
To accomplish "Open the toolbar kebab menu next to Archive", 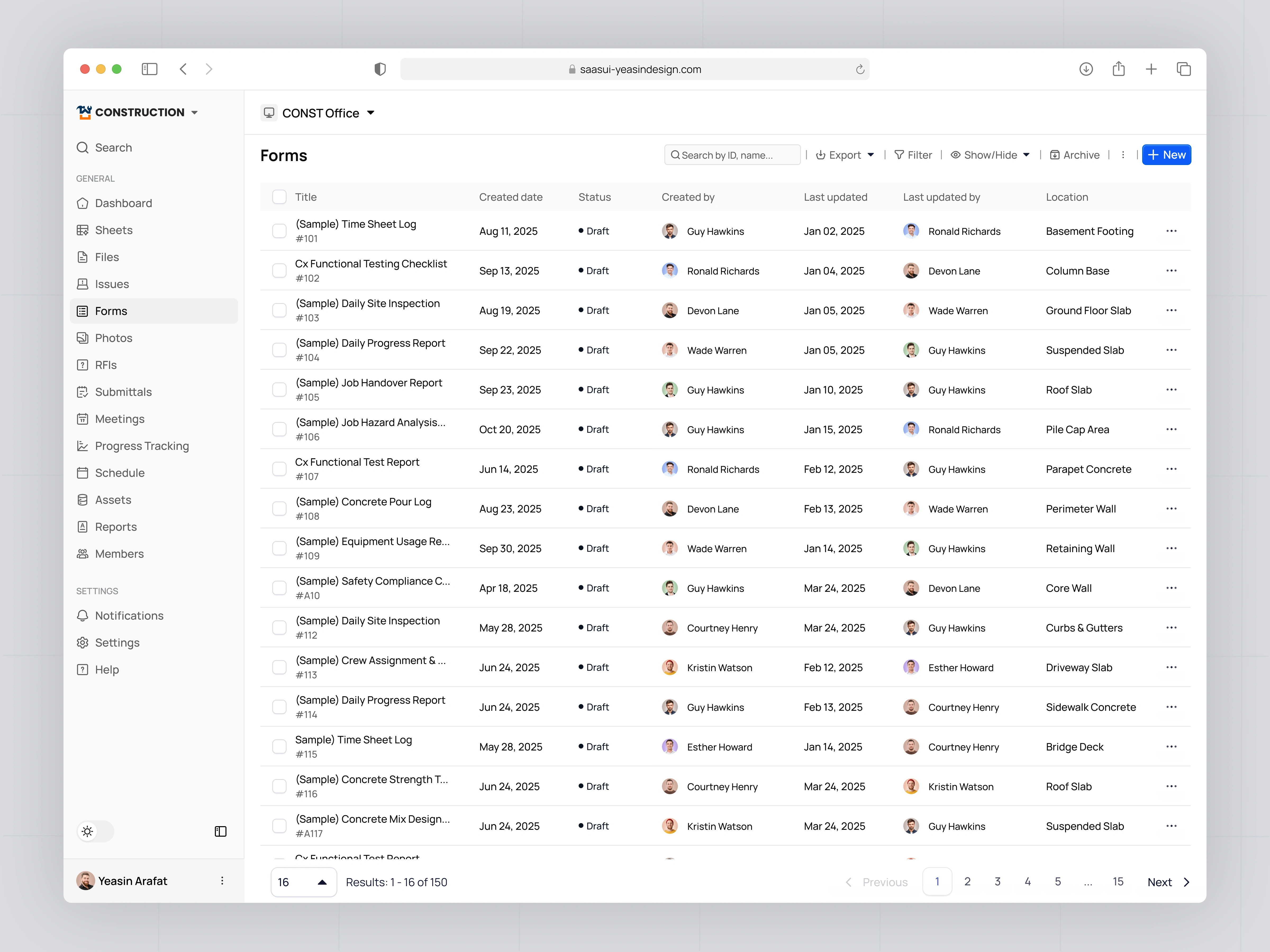I will (x=1122, y=155).
